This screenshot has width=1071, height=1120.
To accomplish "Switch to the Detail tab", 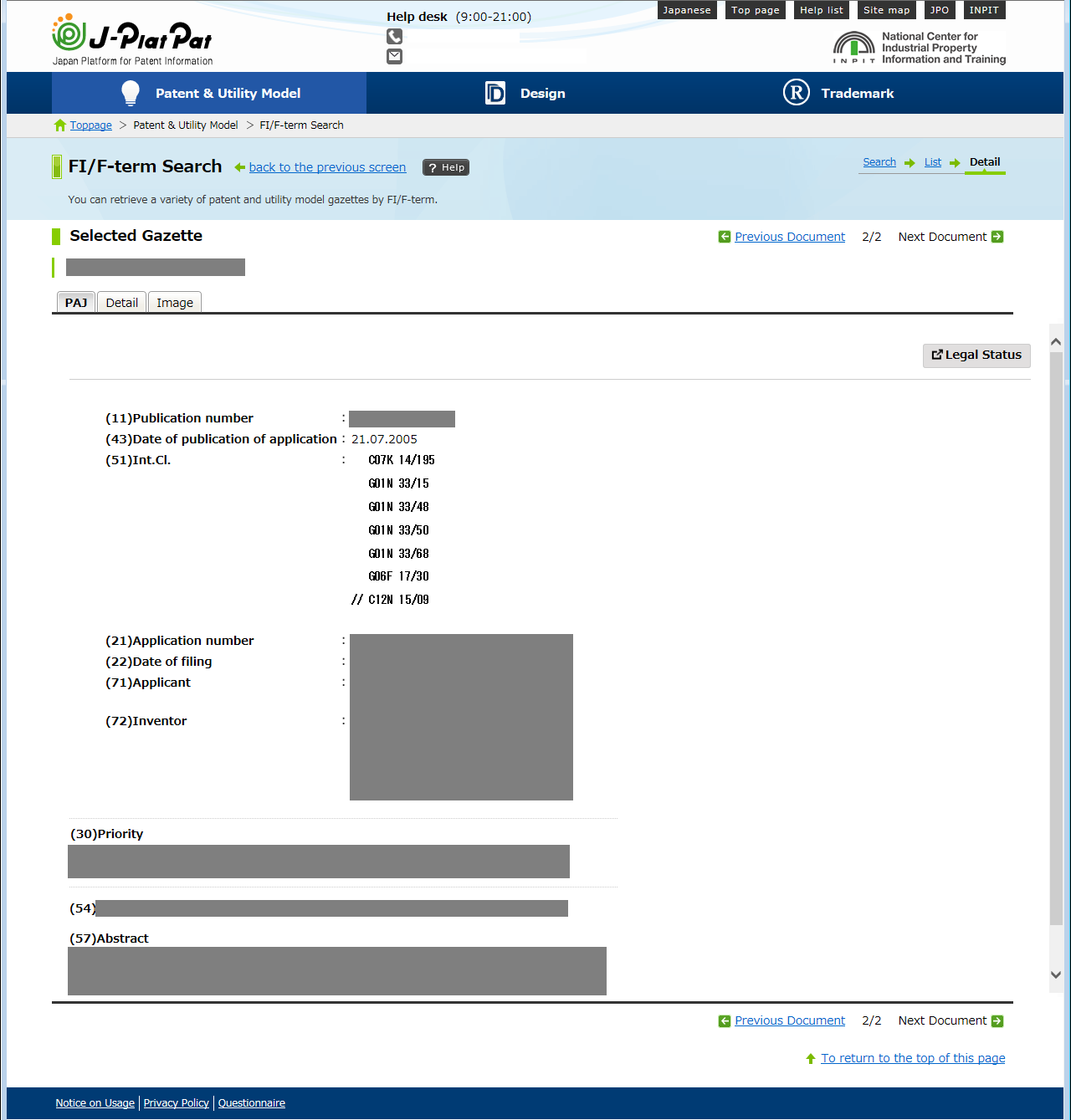I will [x=121, y=303].
